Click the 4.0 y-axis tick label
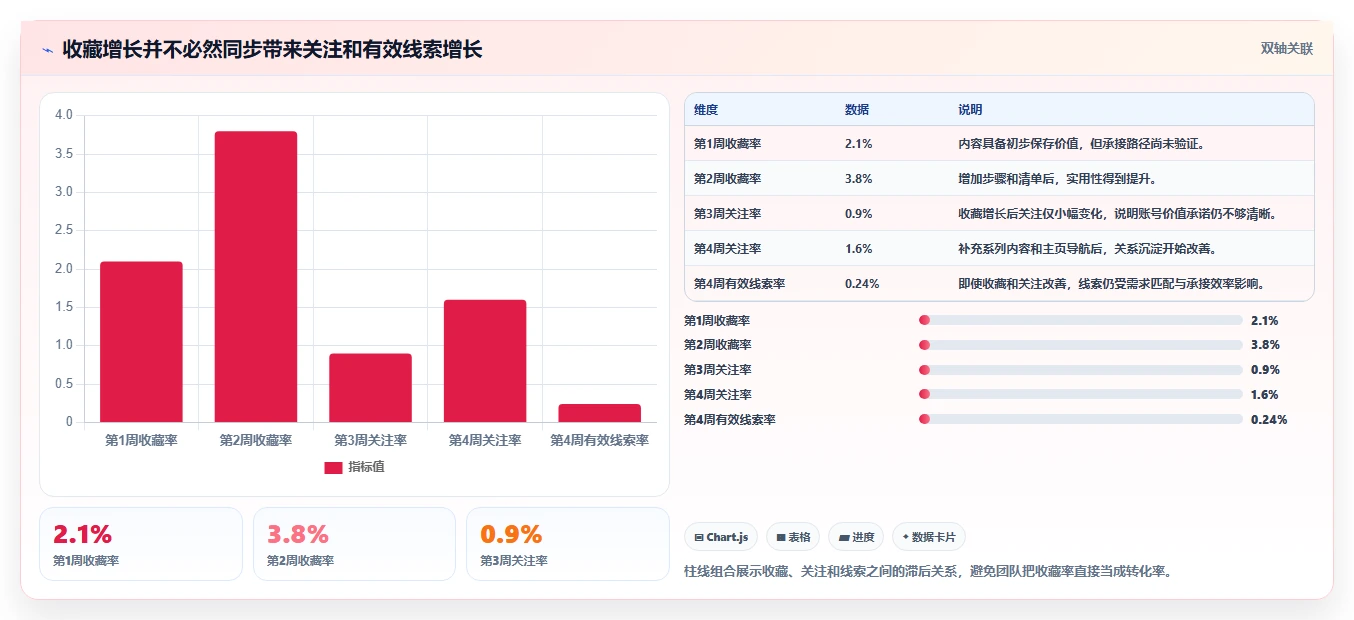Viewport: 1354px width, 620px height. click(x=64, y=115)
